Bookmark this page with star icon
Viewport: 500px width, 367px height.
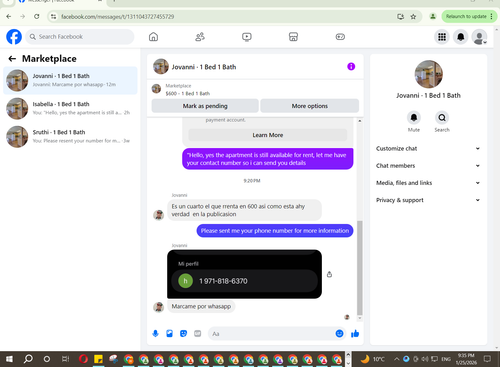click(413, 16)
